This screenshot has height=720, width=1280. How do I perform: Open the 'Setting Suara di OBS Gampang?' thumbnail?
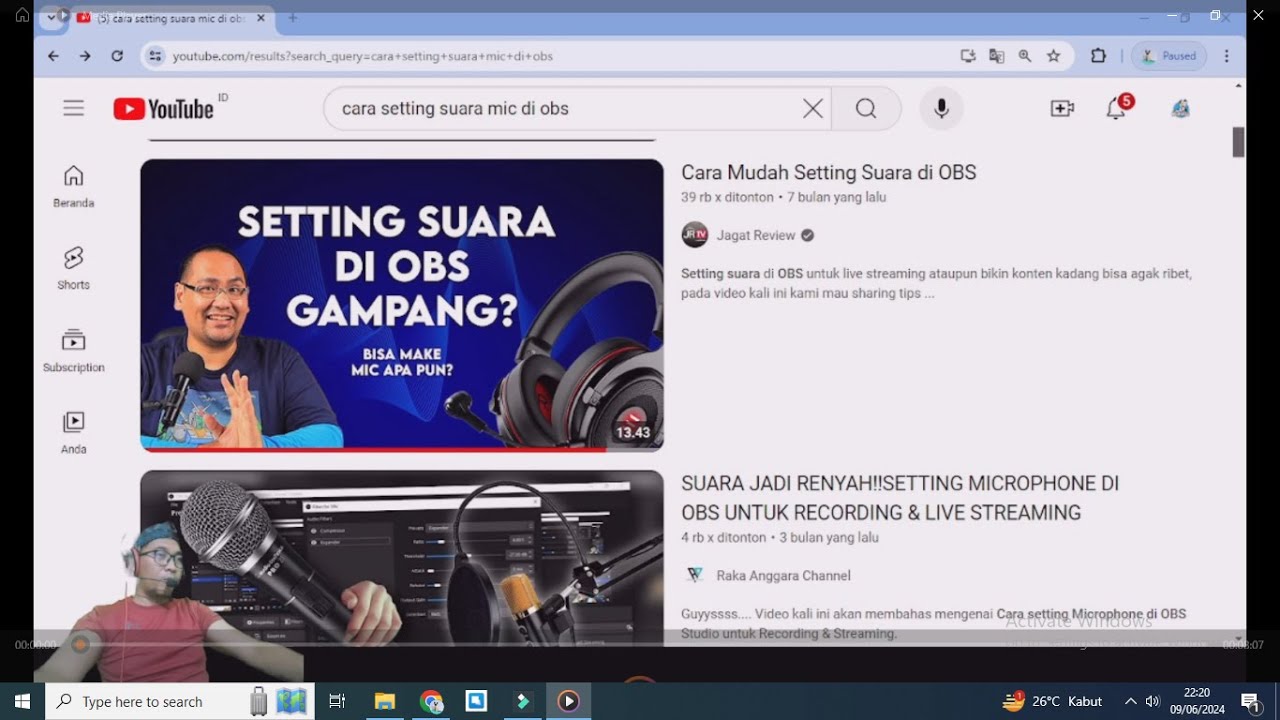coord(402,305)
